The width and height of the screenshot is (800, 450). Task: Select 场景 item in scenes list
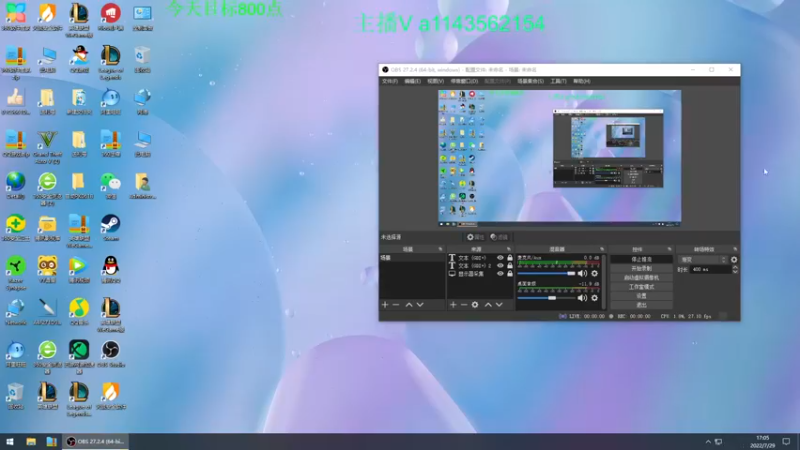tap(412, 258)
